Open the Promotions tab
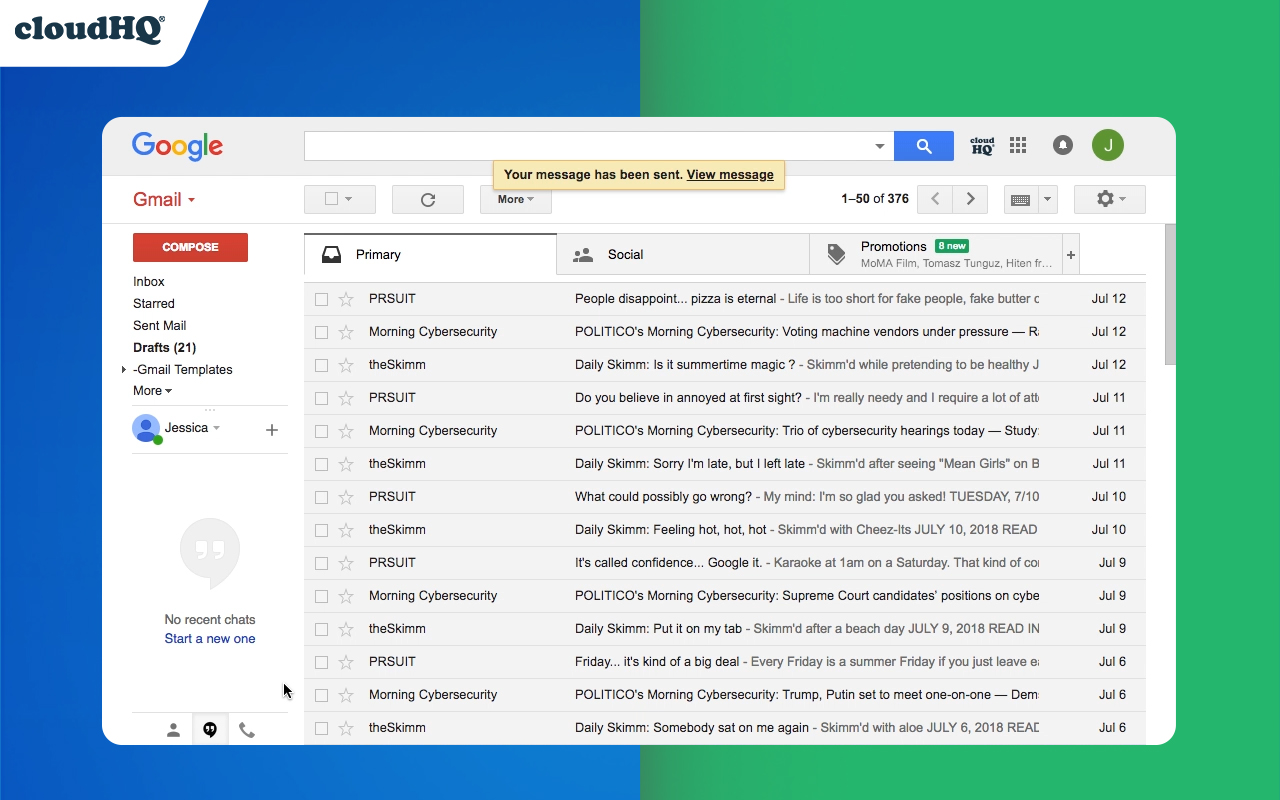1280x800 pixels. coord(894,247)
